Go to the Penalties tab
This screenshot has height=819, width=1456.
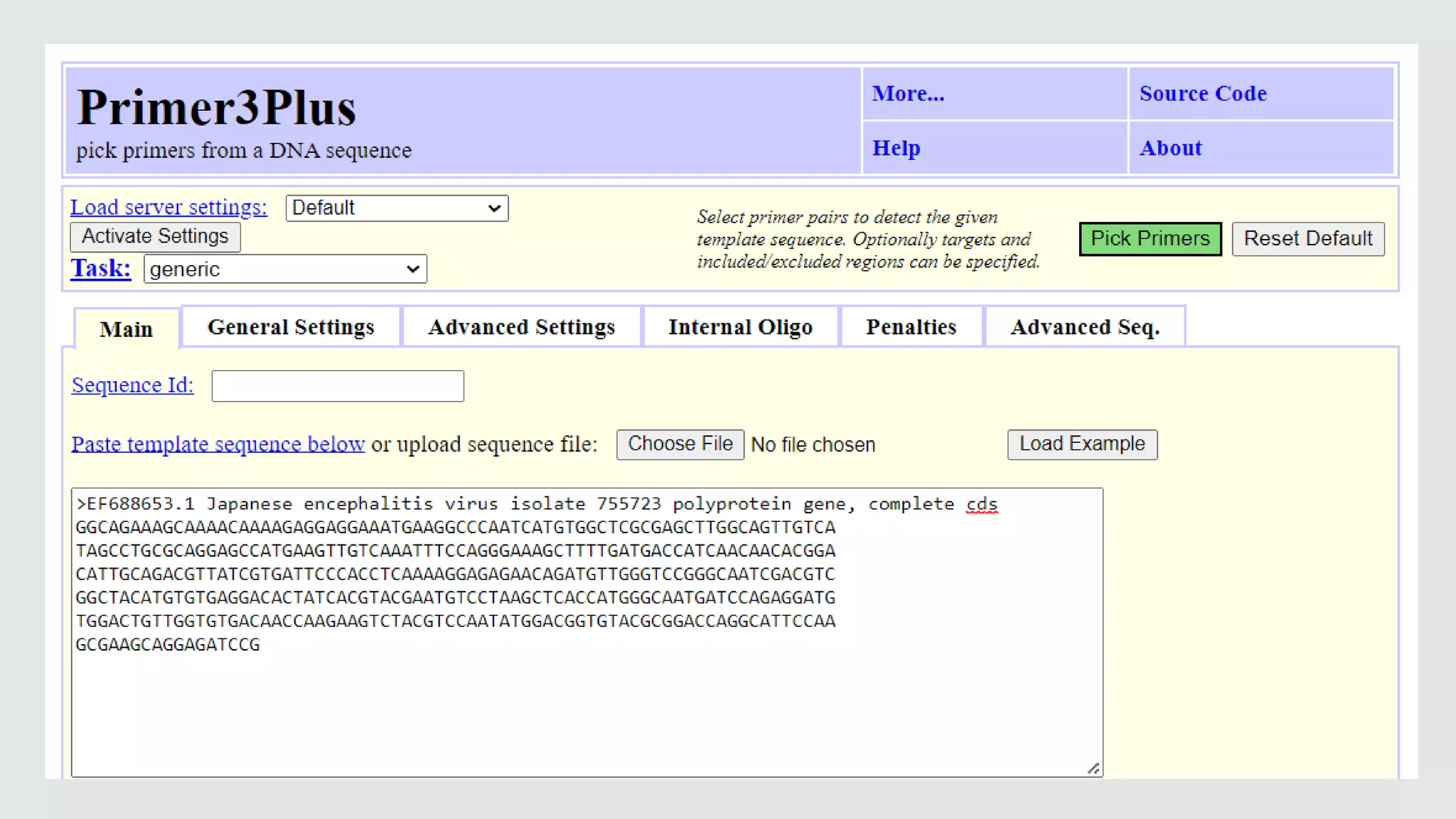coord(911,327)
